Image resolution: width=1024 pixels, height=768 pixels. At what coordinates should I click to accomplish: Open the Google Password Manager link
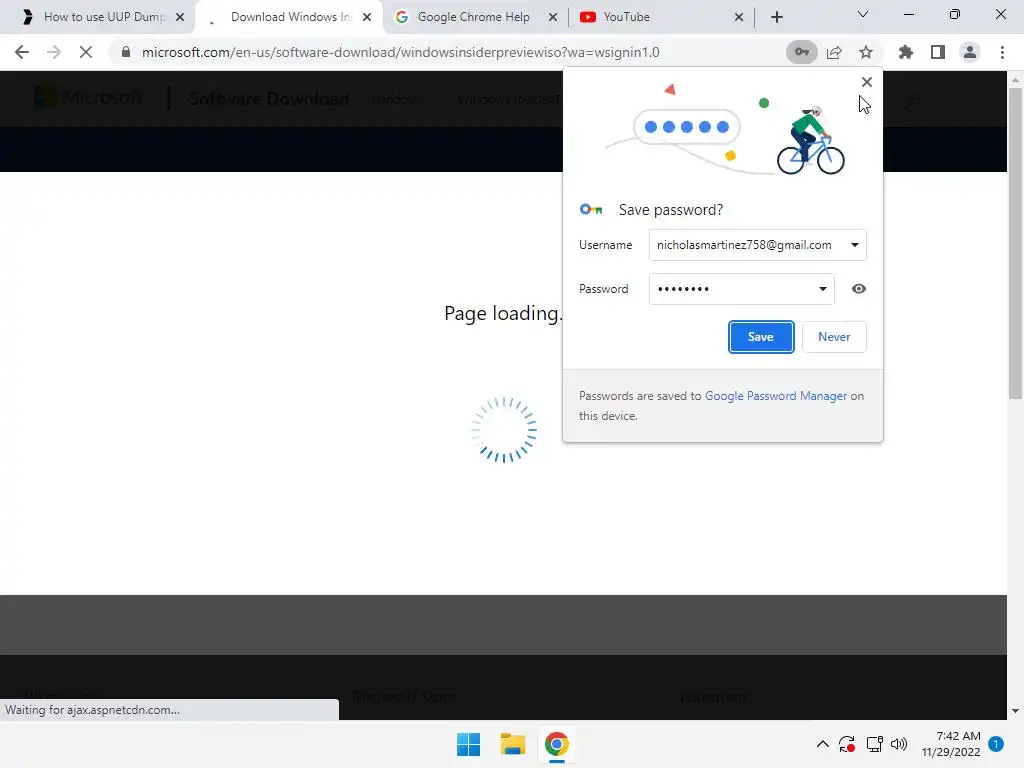pyautogui.click(x=776, y=396)
